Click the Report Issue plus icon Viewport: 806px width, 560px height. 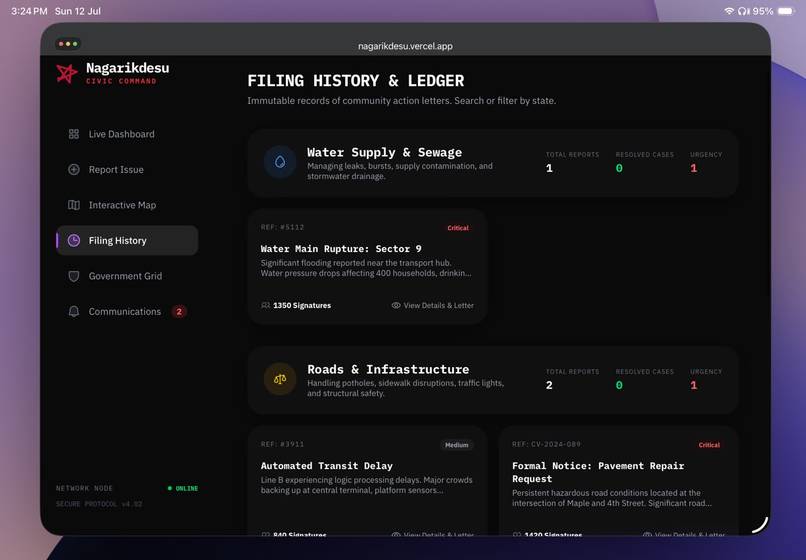[x=74, y=169]
